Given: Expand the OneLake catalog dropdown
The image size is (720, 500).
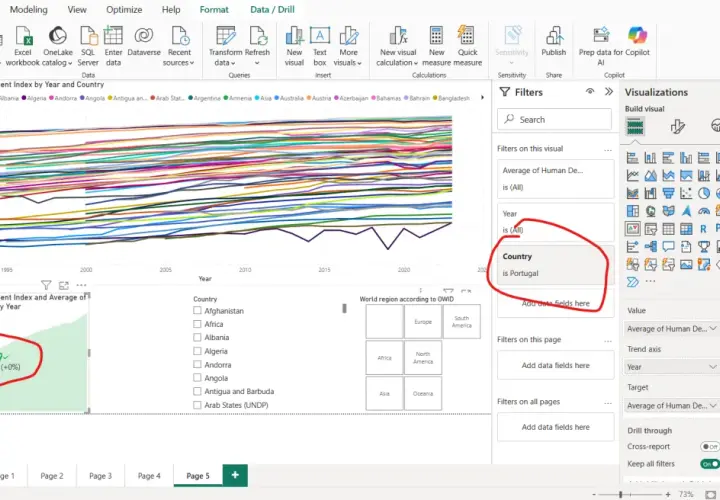Looking at the screenshot, I should click(70, 63).
